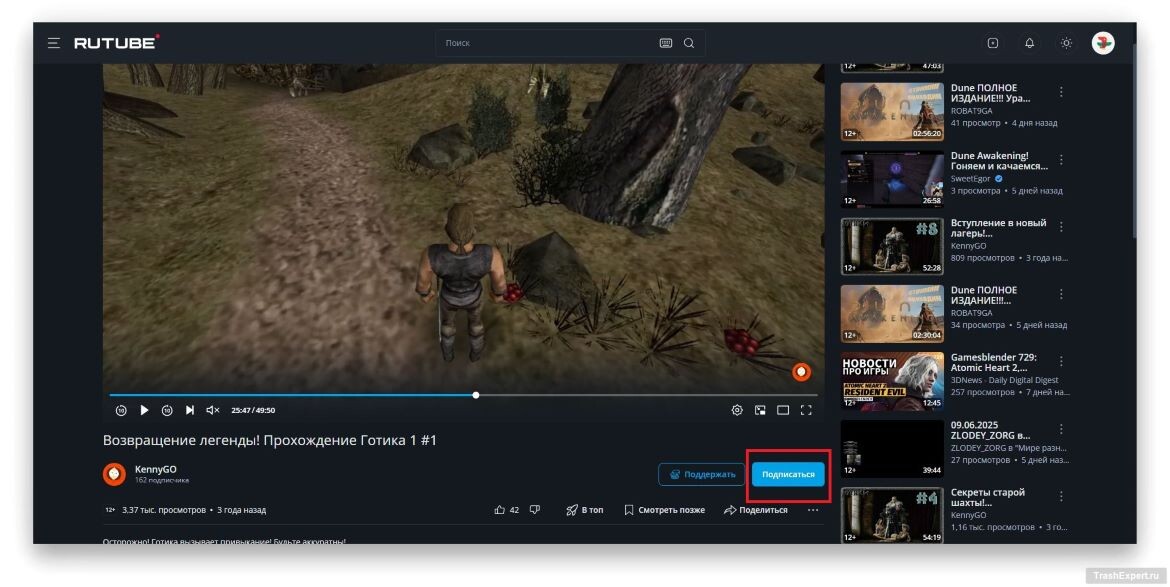
Task: Open notifications bell icon
Action: (x=1029, y=43)
